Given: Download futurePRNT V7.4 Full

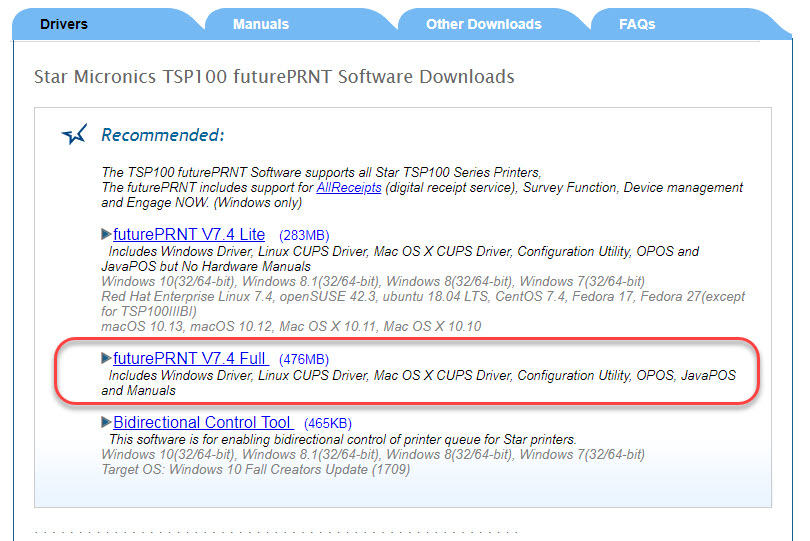Looking at the screenshot, I should click(x=191, y=359).
